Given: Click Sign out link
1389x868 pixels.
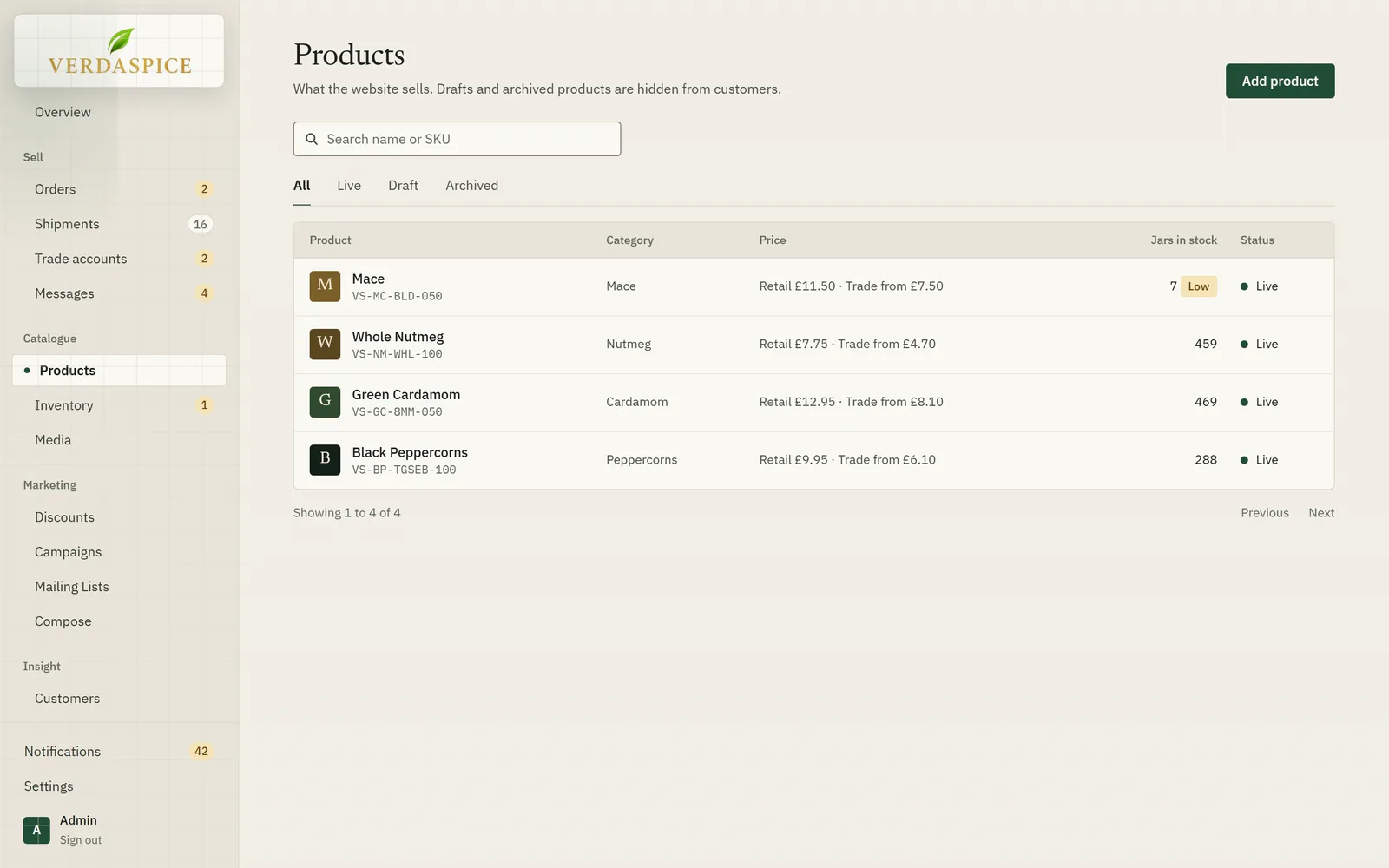Looking at the screenshot, I should point(81,840).
